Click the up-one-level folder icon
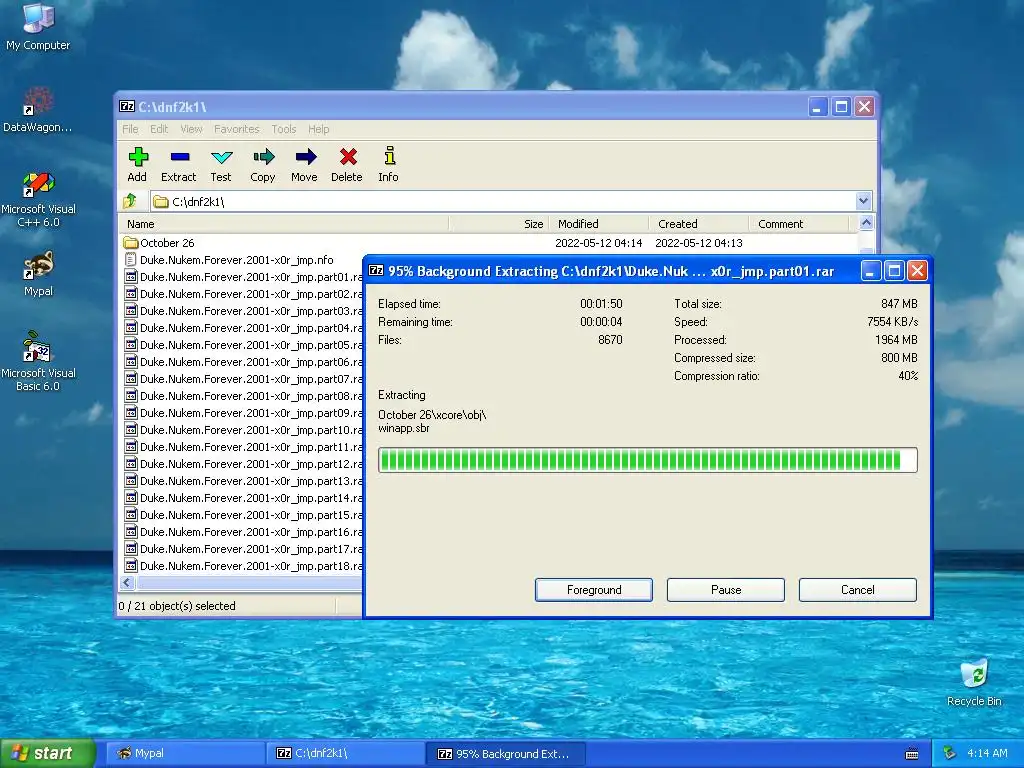The height and width of the screenshot is (768, 1024). 130,201
